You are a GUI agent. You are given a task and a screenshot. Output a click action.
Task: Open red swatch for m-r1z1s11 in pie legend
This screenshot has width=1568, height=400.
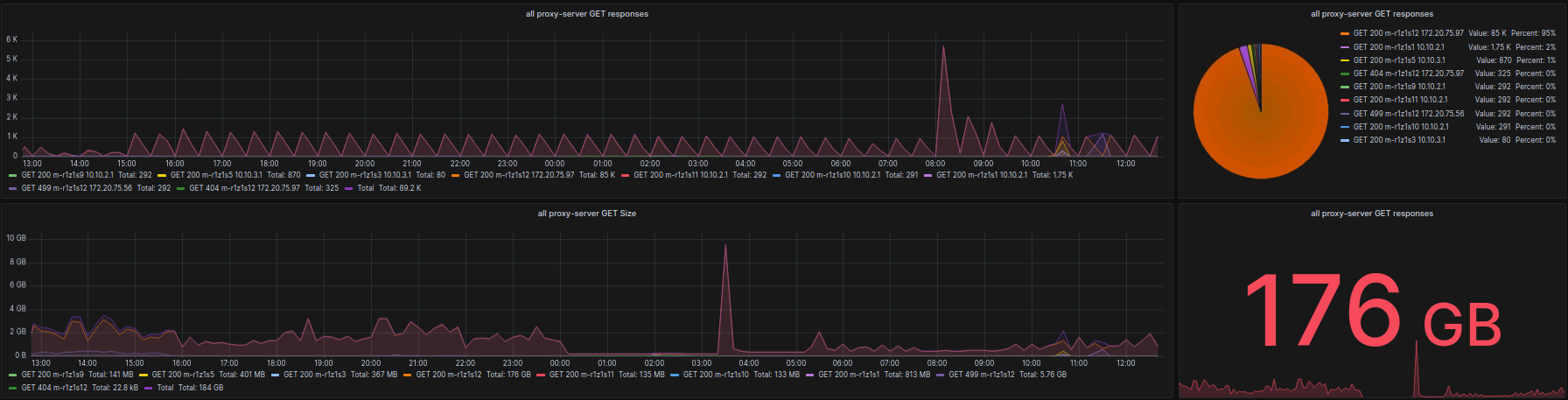pos(1345,100)
